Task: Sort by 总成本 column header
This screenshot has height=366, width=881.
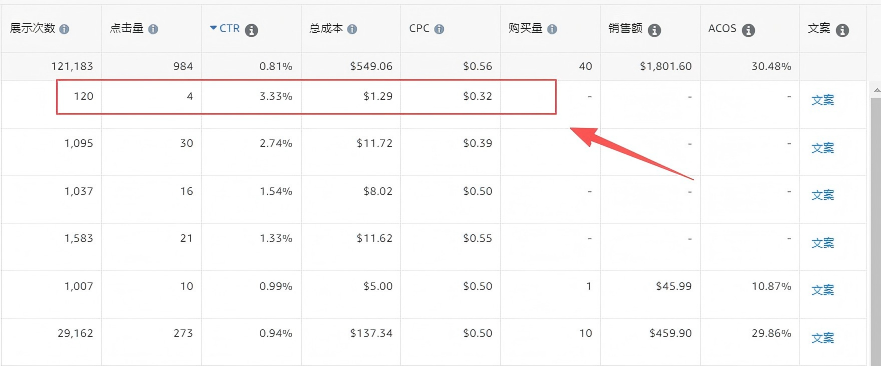Action: tap(326, 29)
